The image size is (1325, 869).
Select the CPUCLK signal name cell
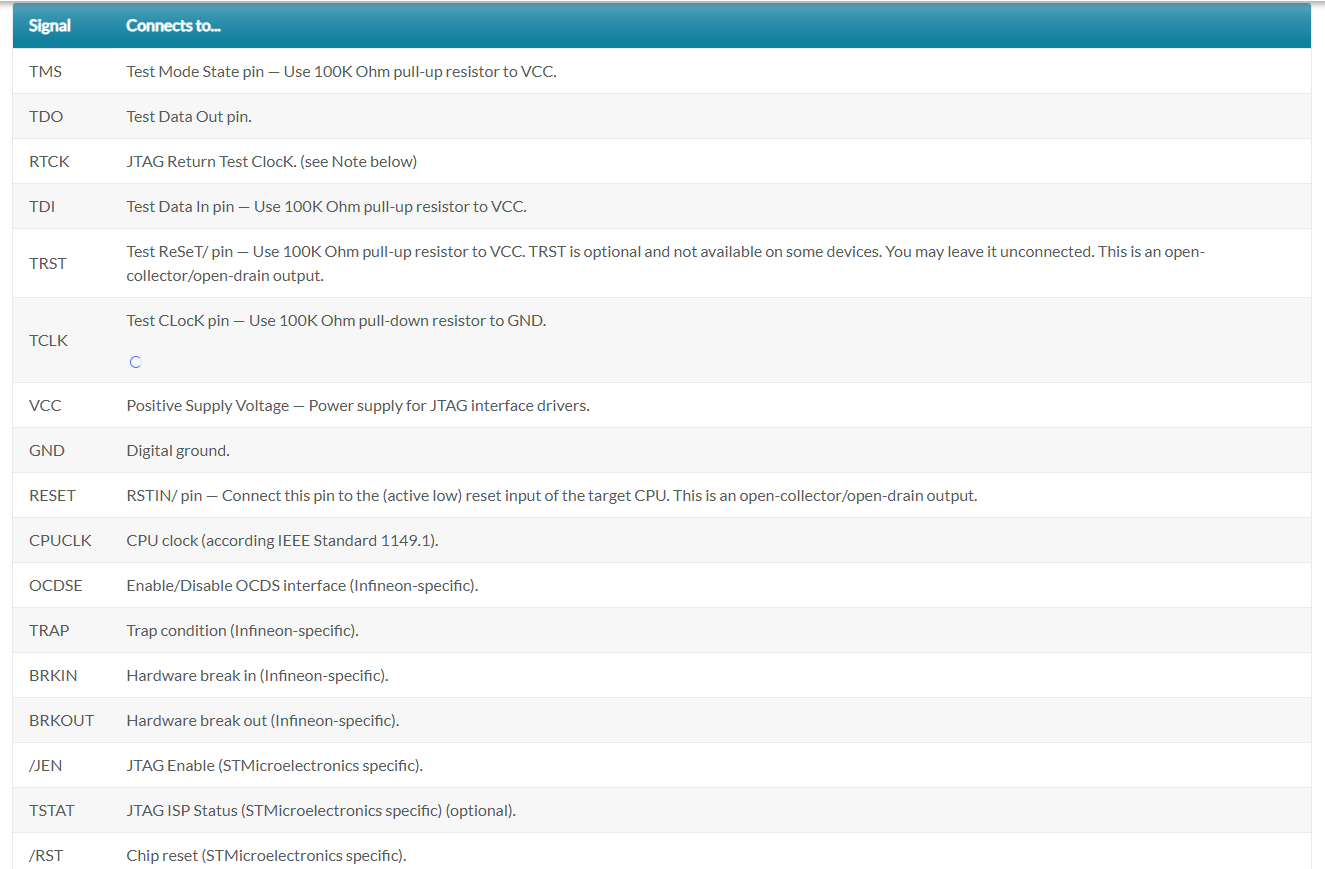60,541
